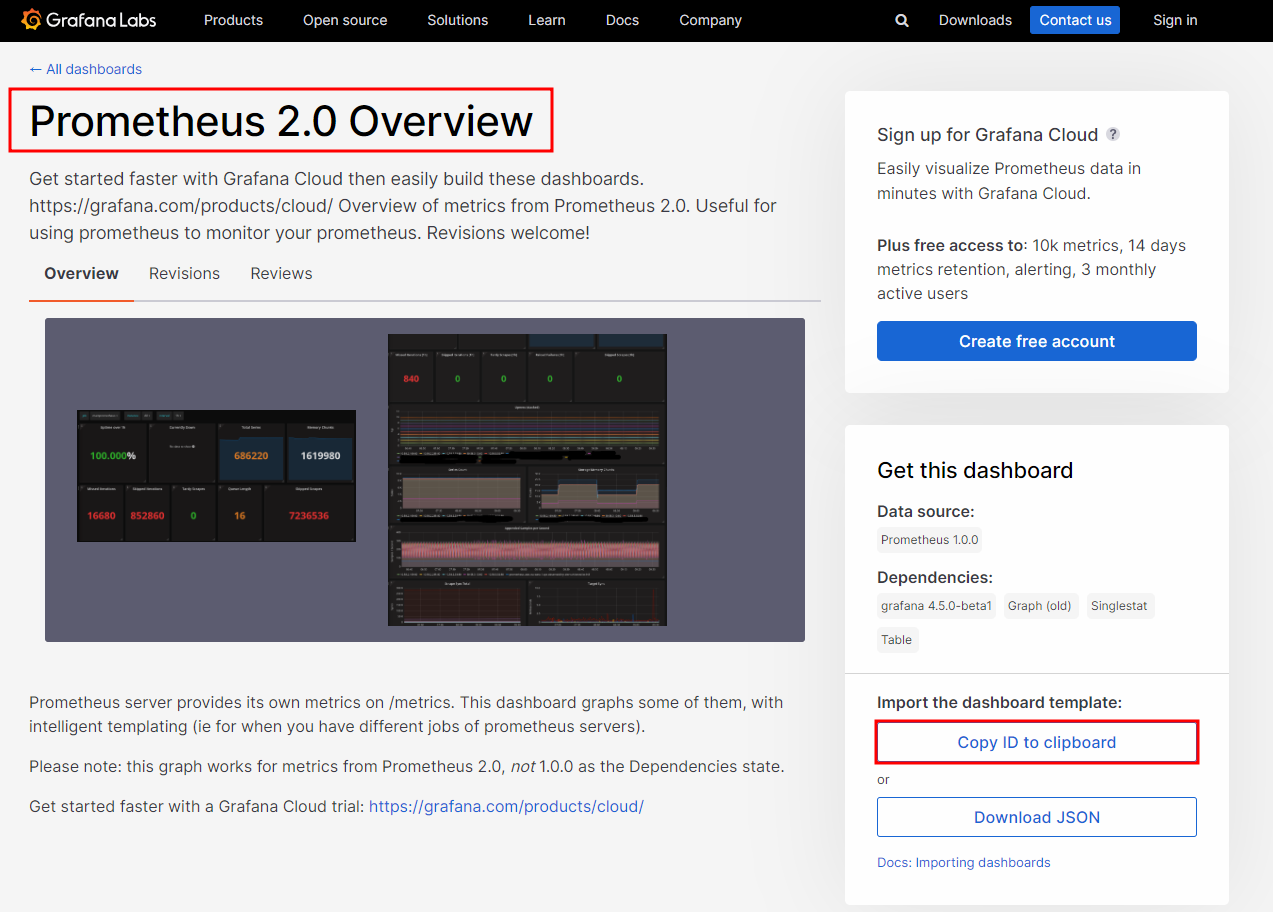Follow the grafana.com/products/cloud trial link

(x=506, y=806)
